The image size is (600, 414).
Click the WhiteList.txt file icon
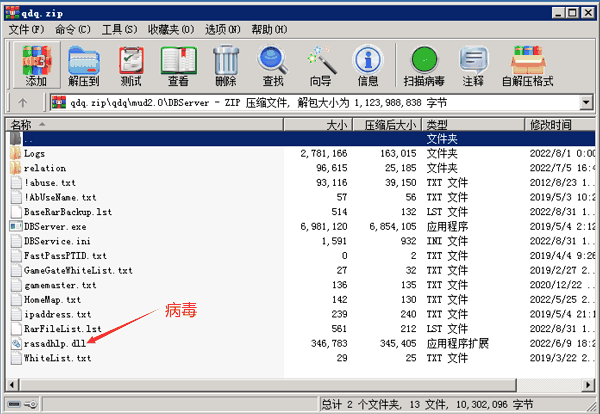[x=16, y=358]
